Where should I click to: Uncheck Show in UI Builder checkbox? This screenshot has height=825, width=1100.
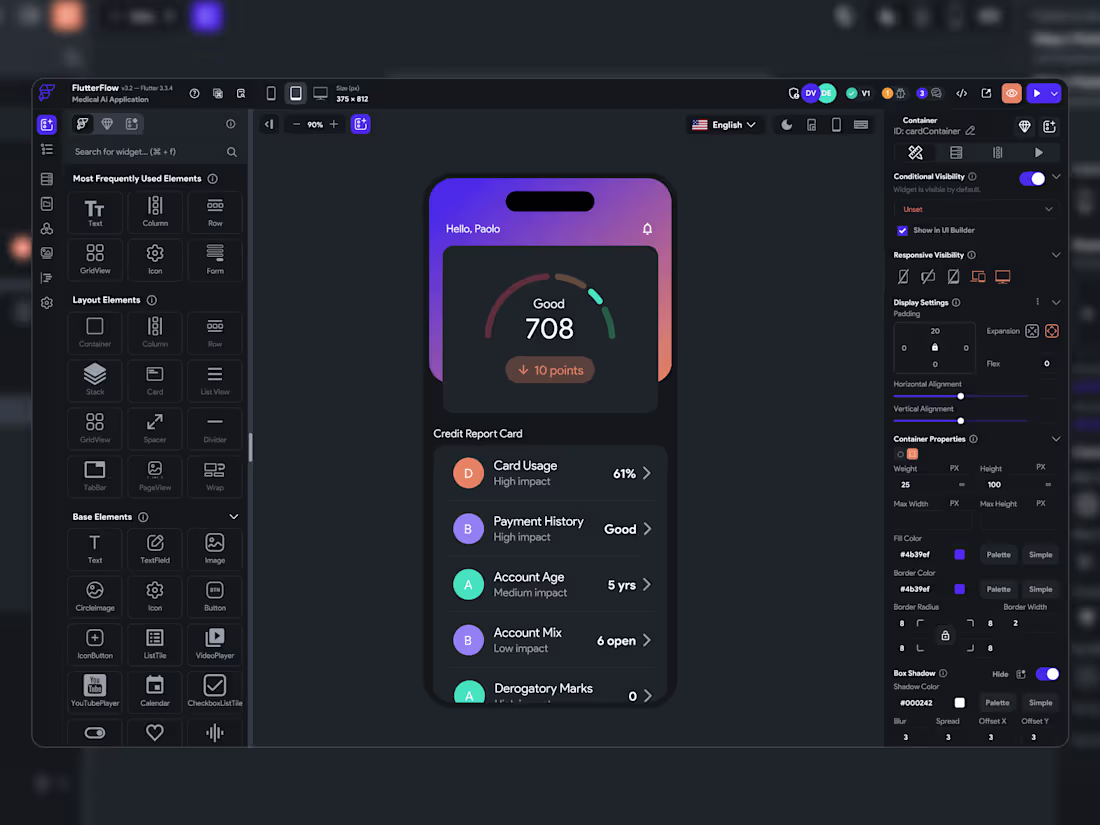[x=902, y=231]
